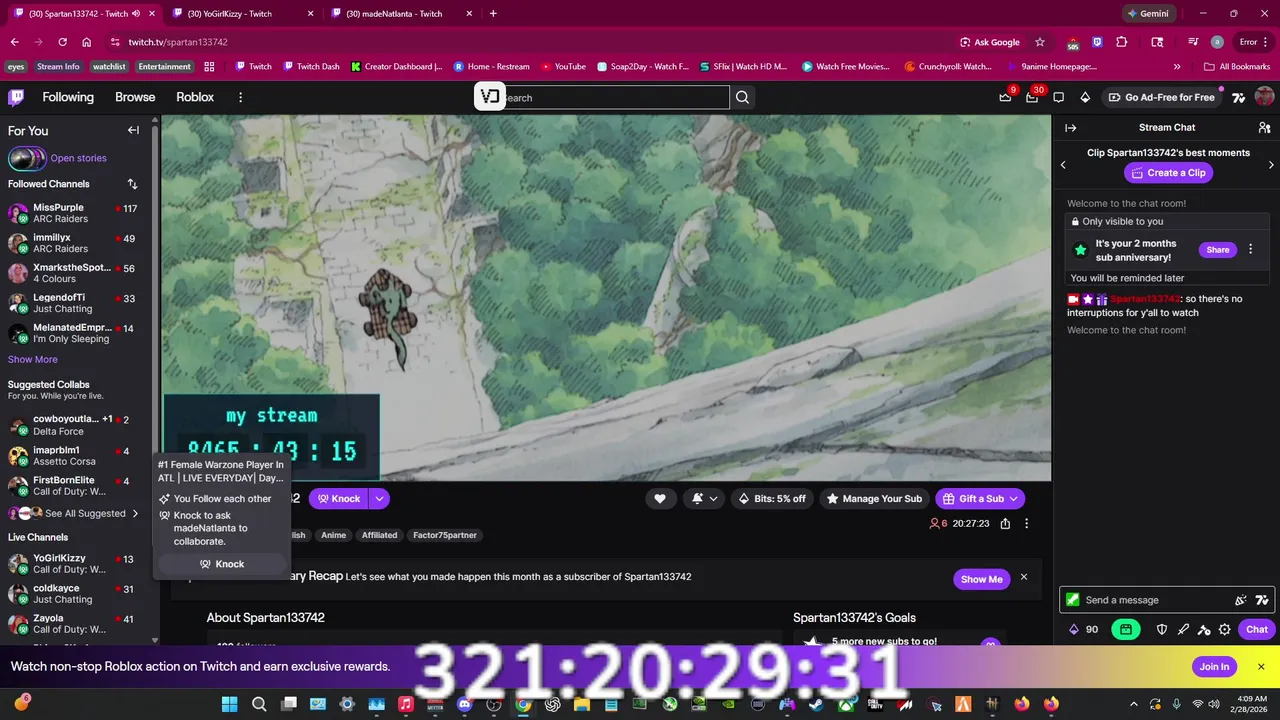Show previous chat highlight card

pyautogui.click(x=1063, y=165)
